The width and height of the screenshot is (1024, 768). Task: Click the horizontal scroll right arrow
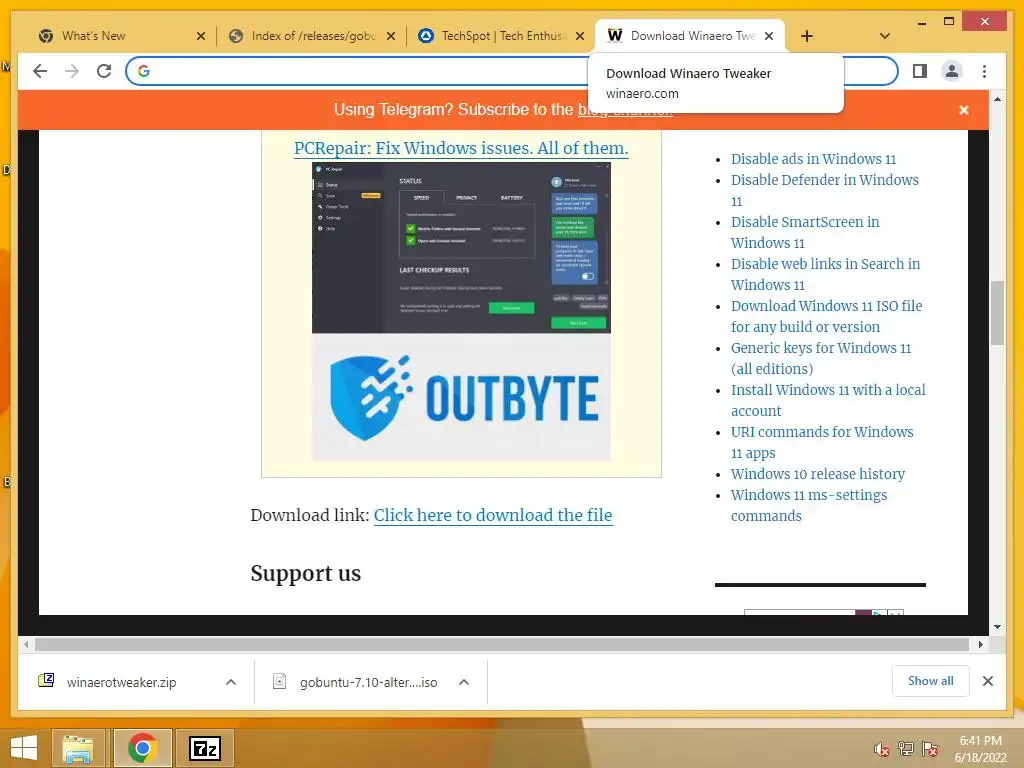[980, 645]
